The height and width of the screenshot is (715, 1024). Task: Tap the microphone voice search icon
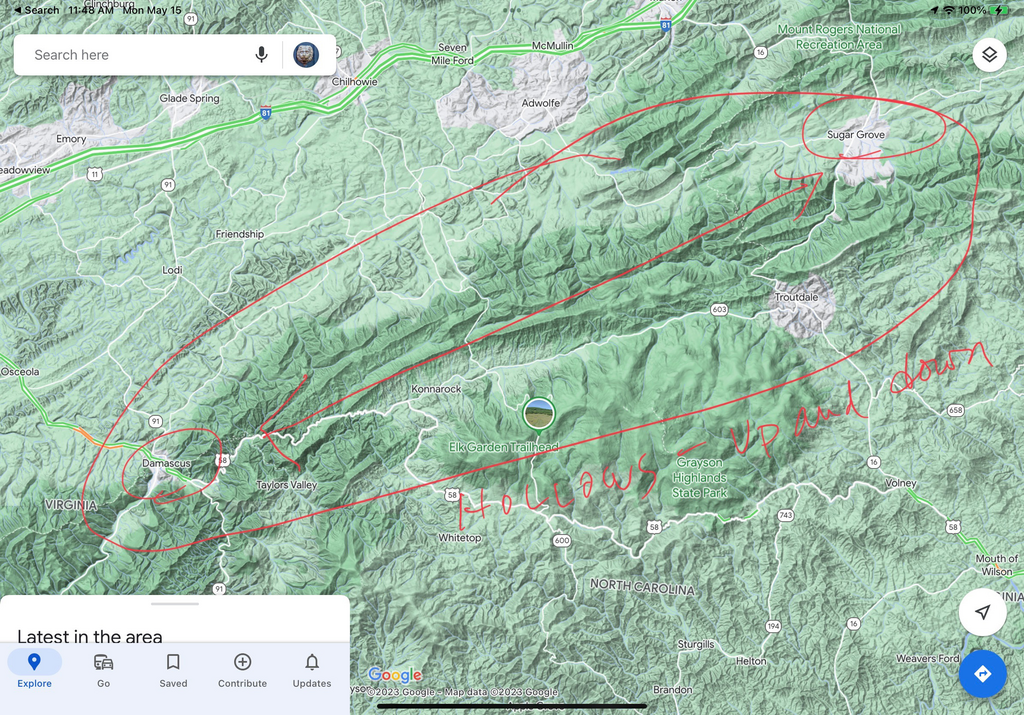262,55
